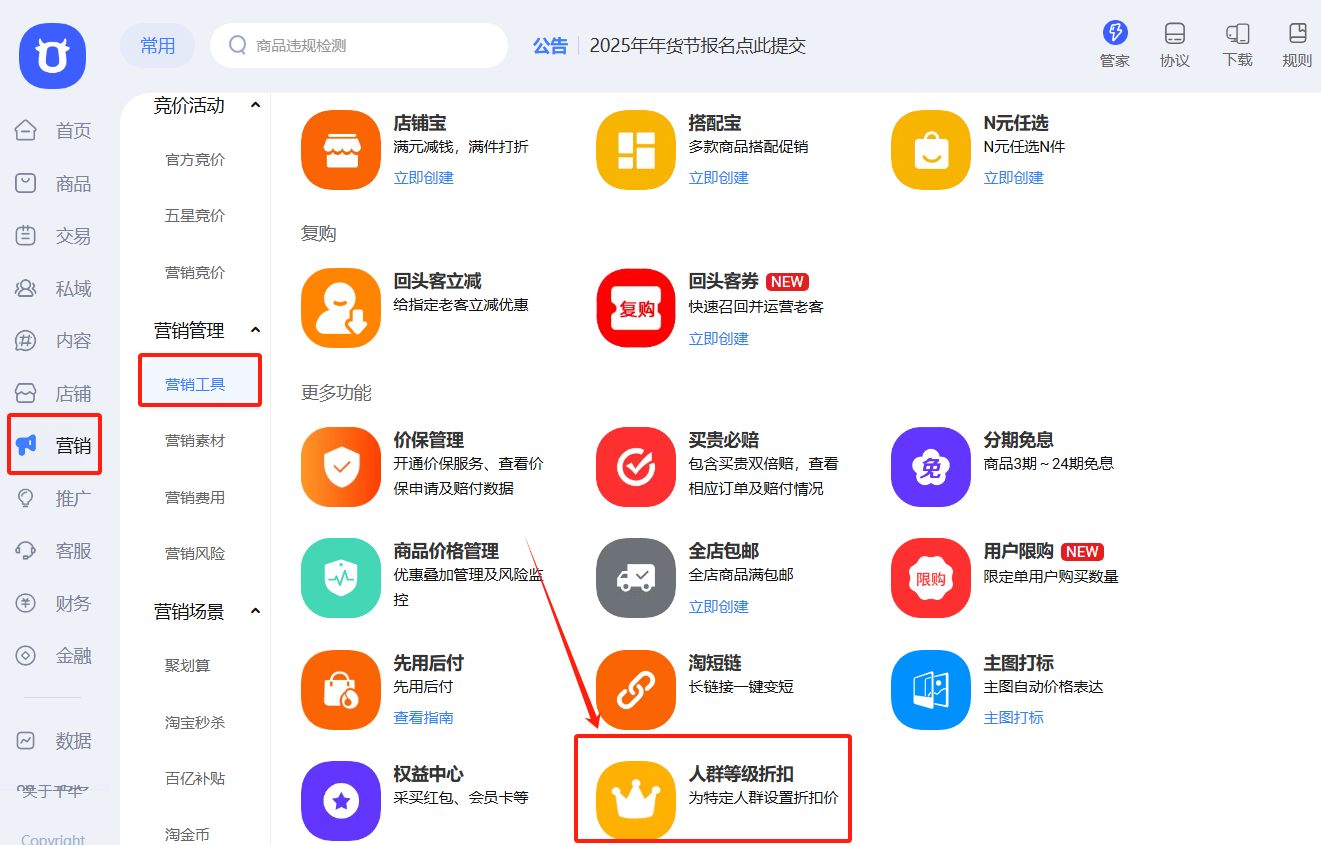The height and width of the screenshot is (845, 1321).
Task: Open 金融 in sidebar
Action: click(54, 656)
